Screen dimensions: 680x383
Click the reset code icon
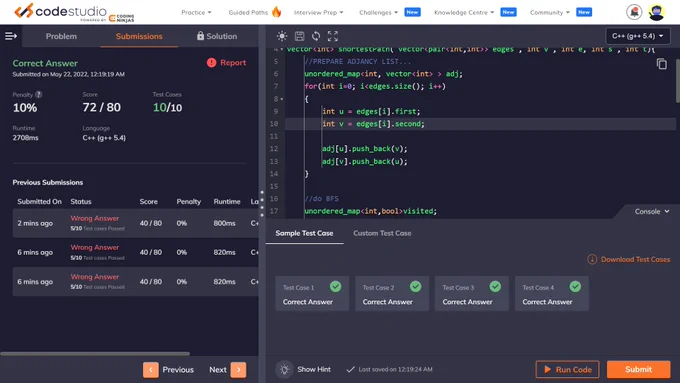tap(316, 36)
